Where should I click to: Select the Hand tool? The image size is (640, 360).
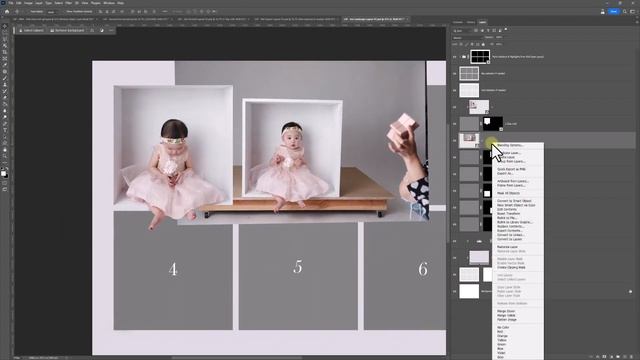pyautogui.click(x=5, y=150)
